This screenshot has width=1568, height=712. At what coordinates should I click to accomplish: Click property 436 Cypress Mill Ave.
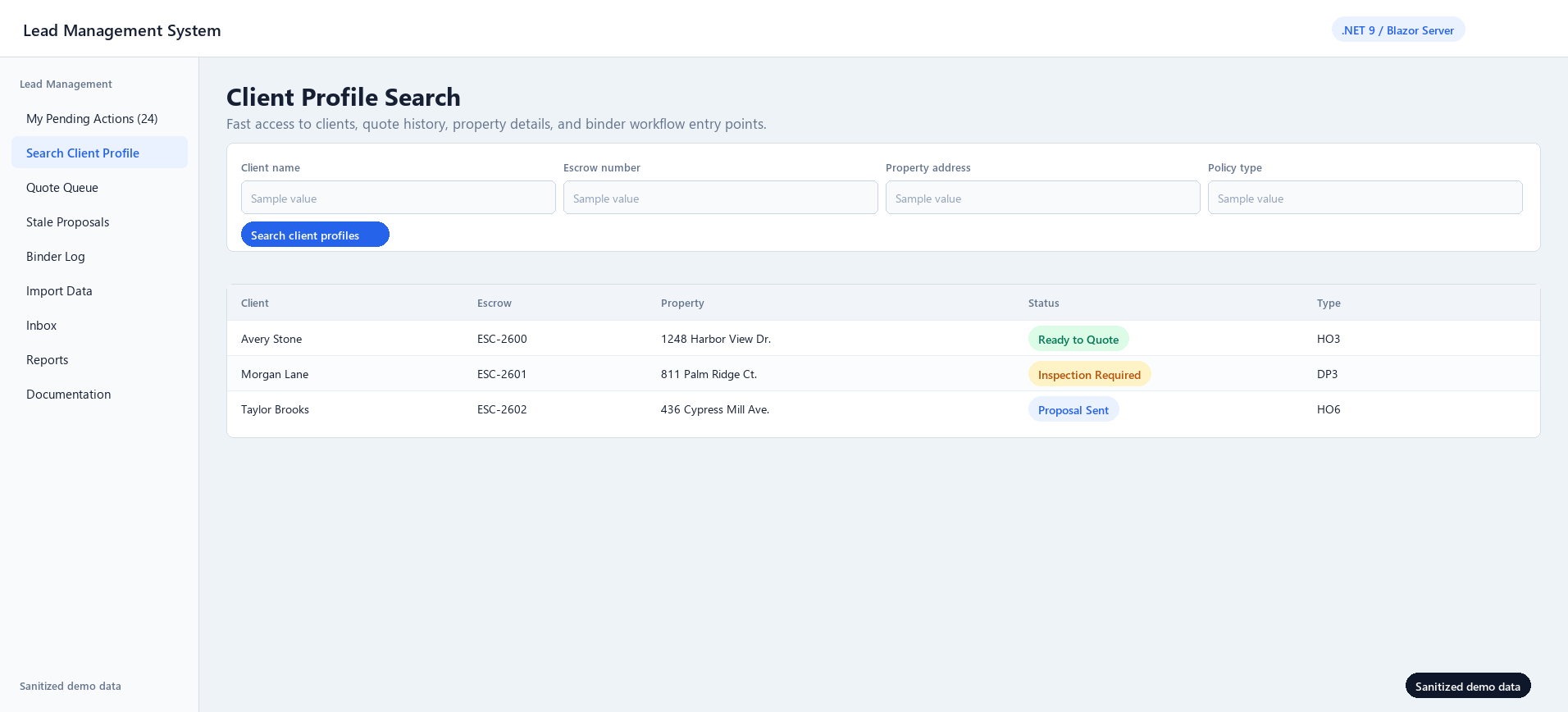tap(715, 409)
